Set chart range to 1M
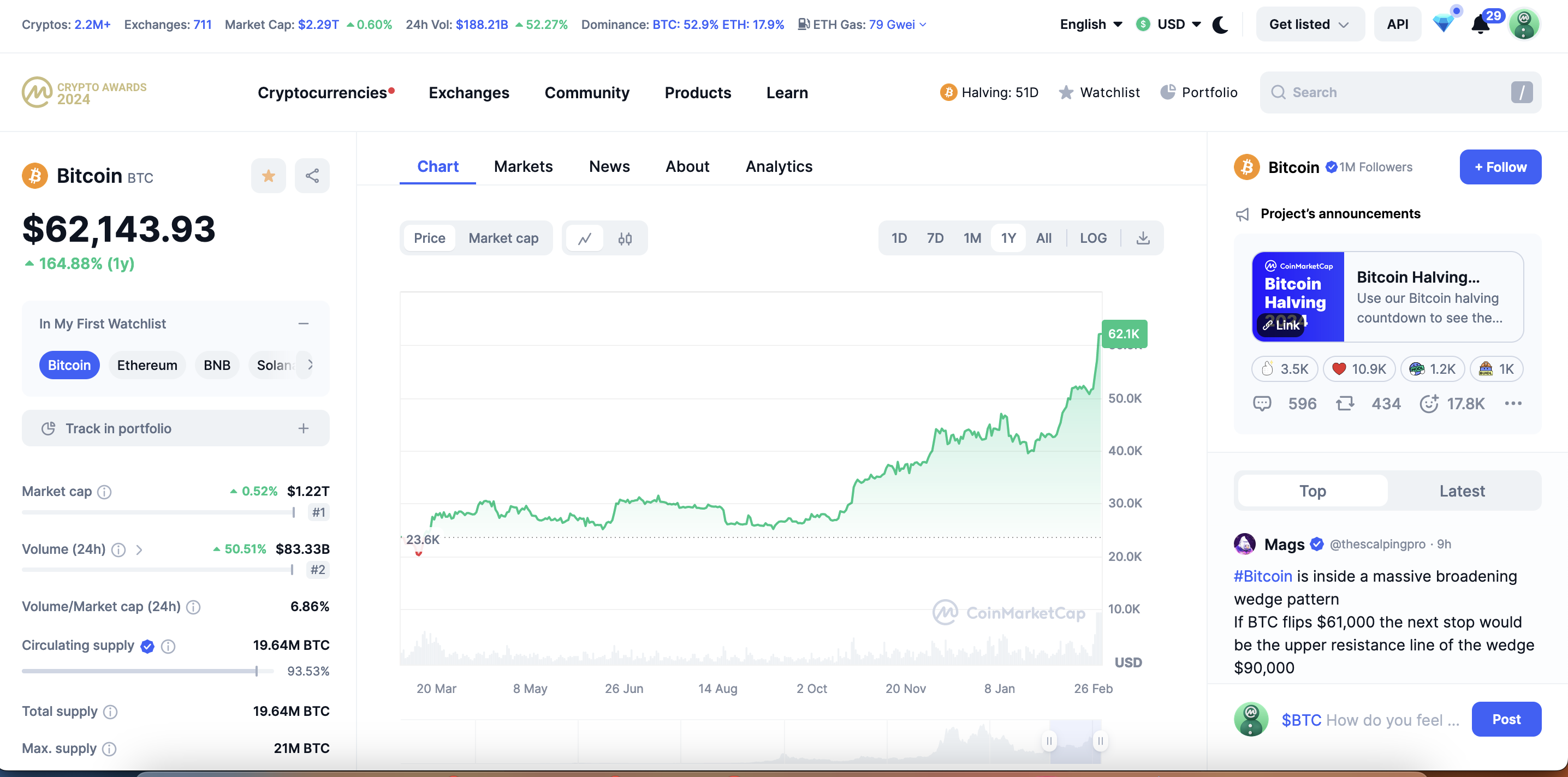1568x777 pixels. pyautogui.click(x=972, y=238)
